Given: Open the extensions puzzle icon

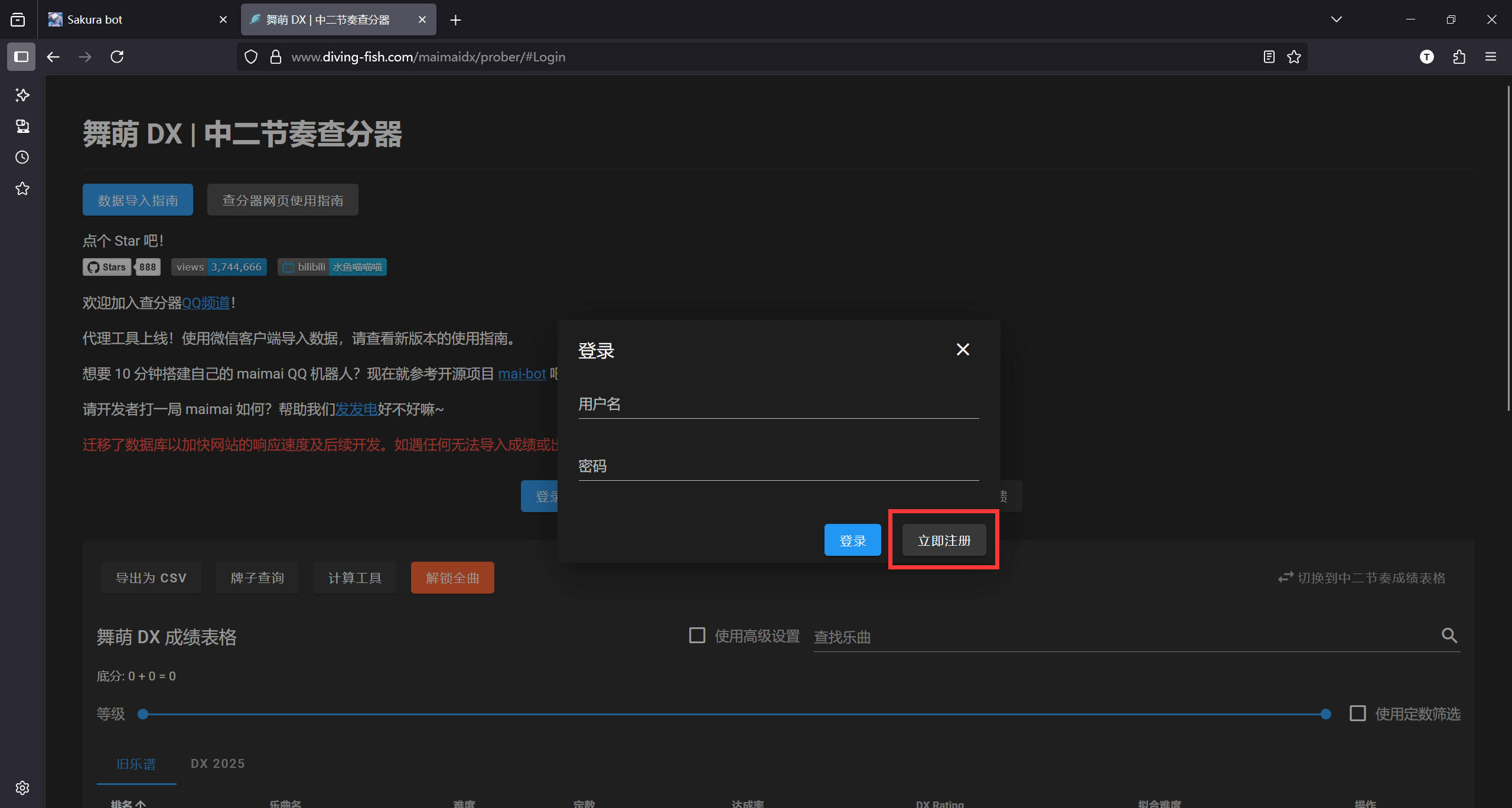Looking at the screenshot, I should [x=1459, y=57].
